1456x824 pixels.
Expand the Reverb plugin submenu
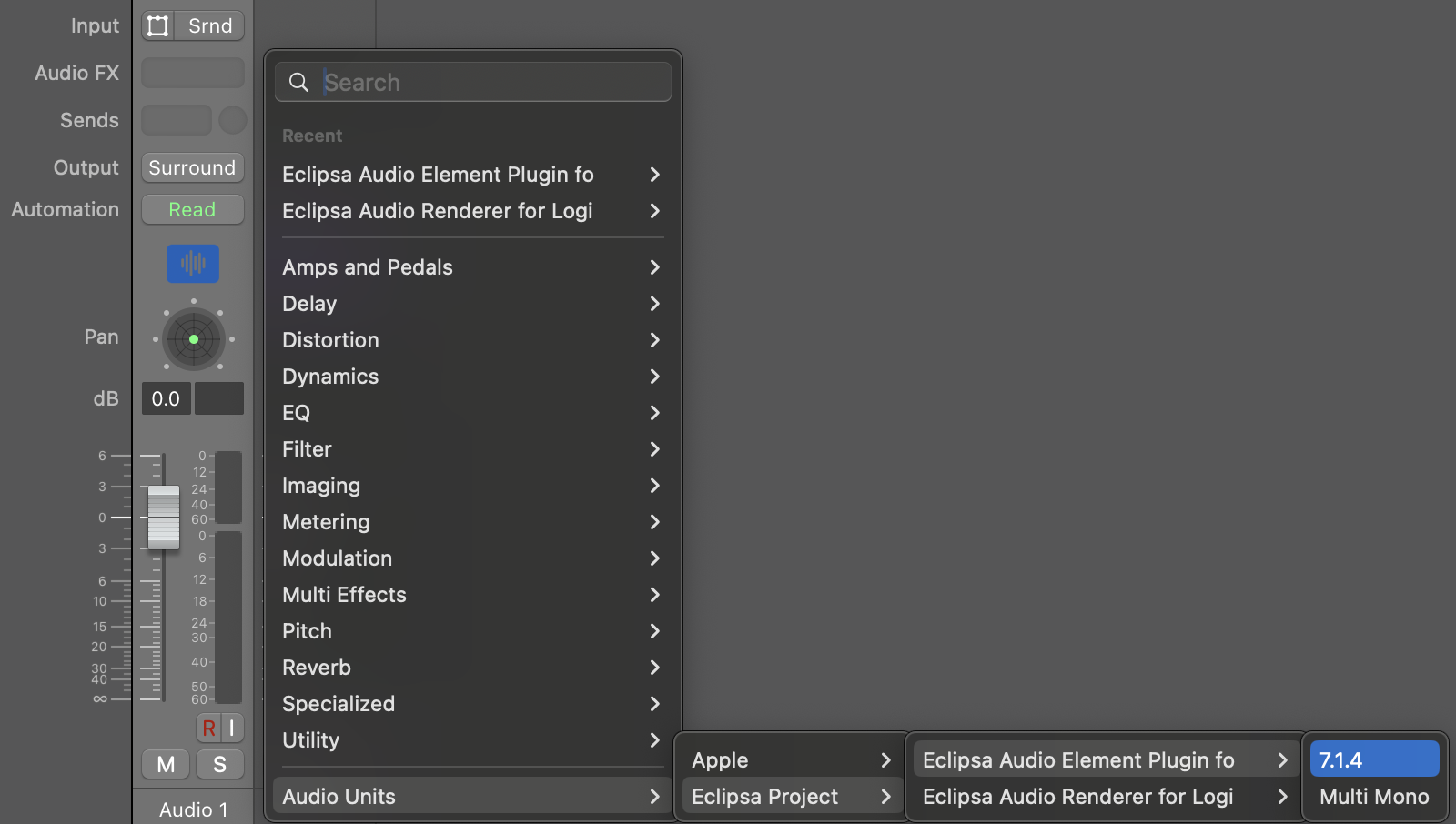pyautogui.click(x=471, y=668)
